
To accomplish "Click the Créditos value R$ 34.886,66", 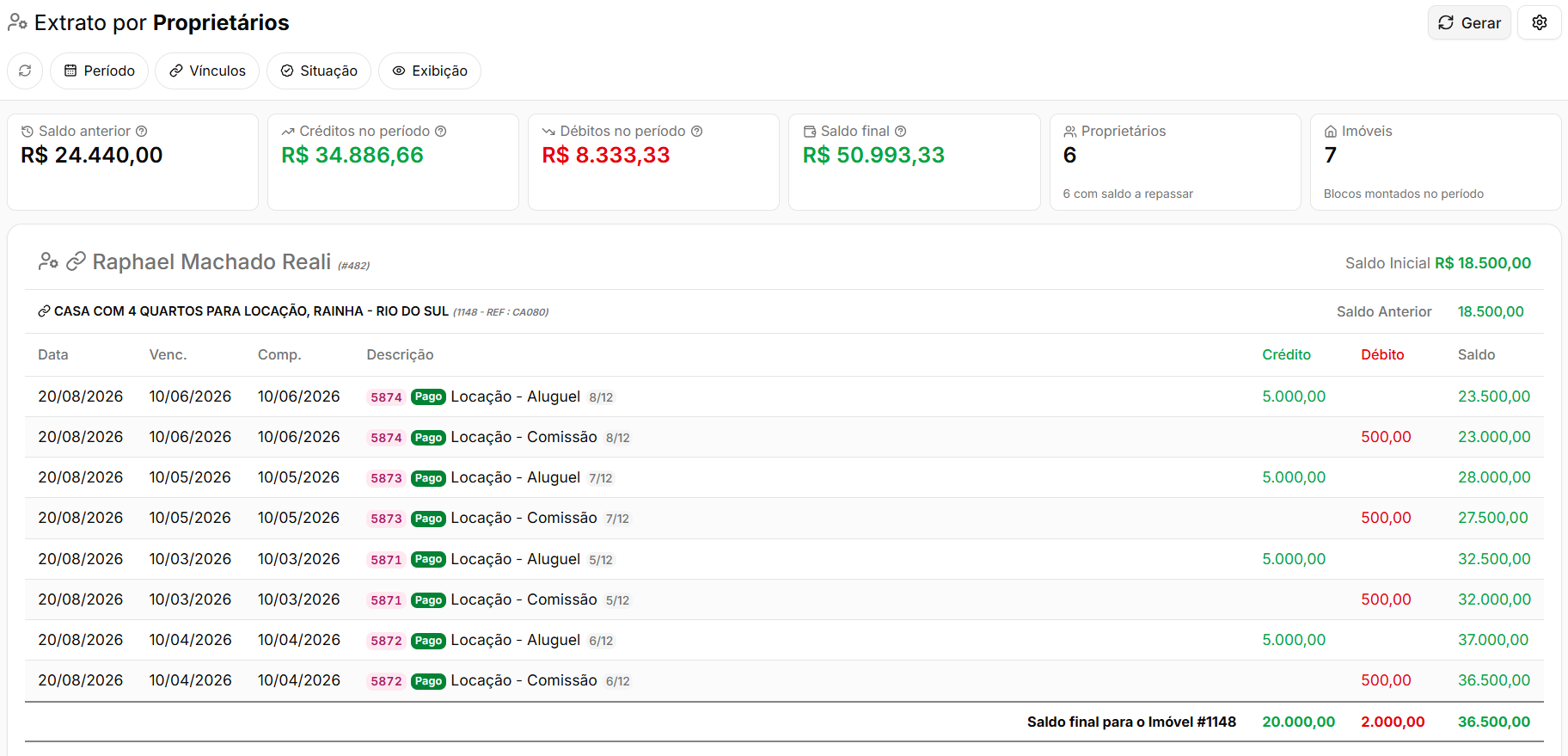I will [x=352, y=155].
